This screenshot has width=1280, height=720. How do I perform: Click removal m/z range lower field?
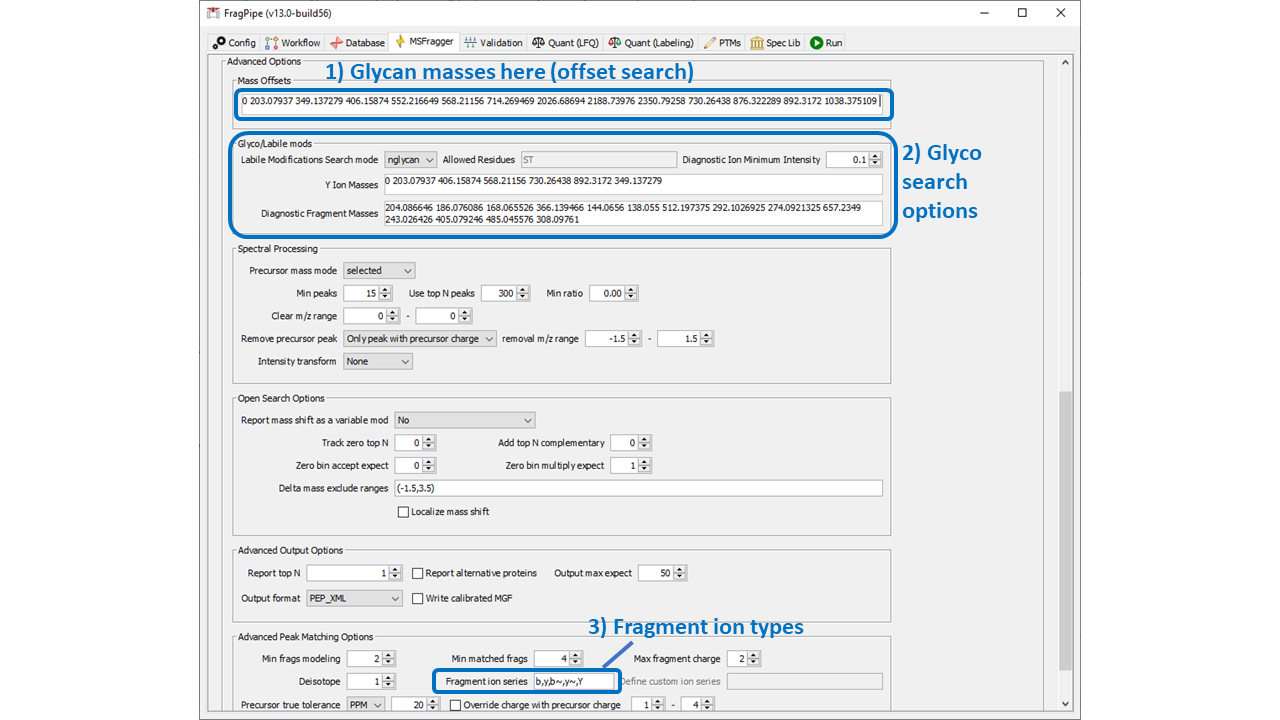tap(607, 339)
